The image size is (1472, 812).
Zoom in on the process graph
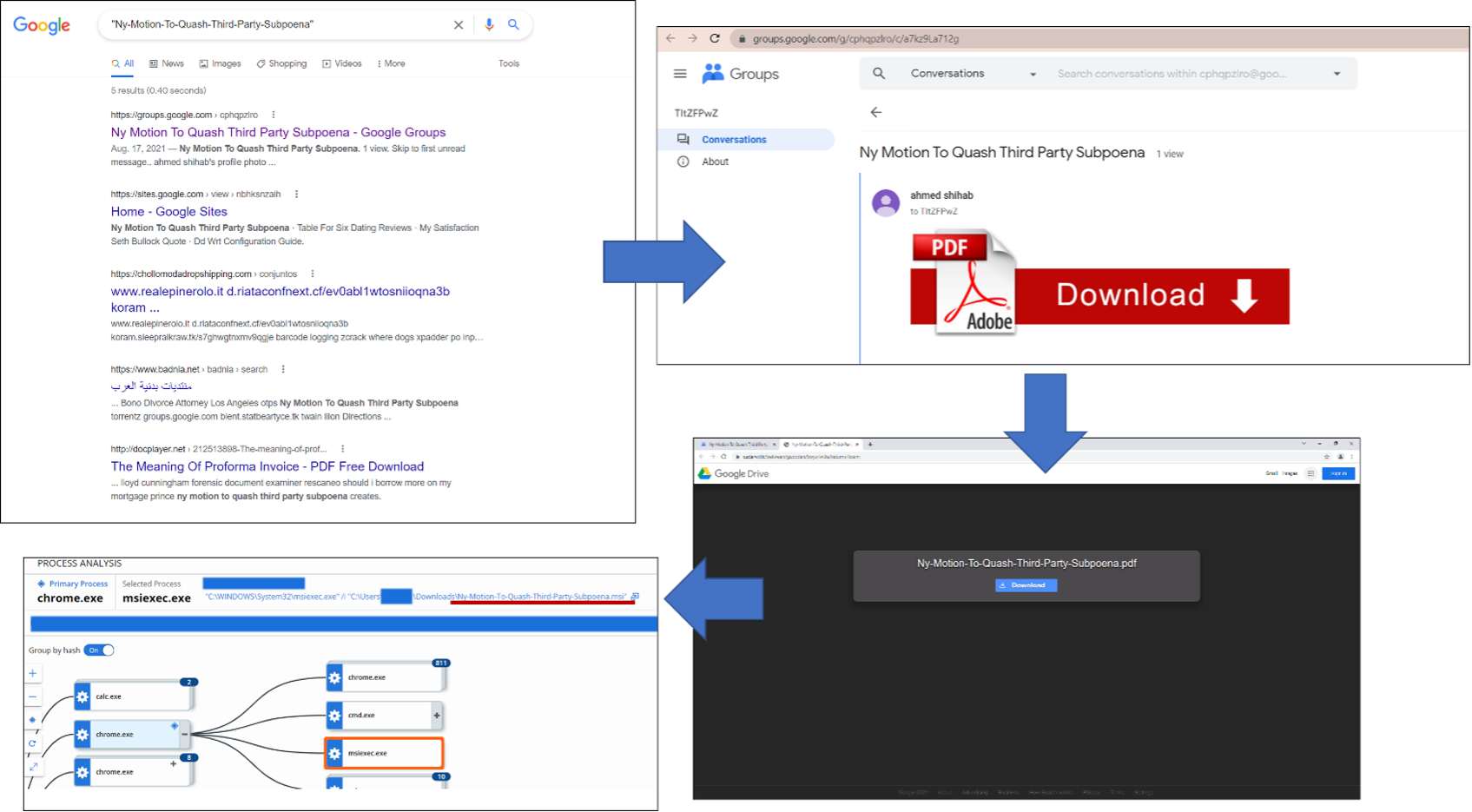tap(33, 673)
